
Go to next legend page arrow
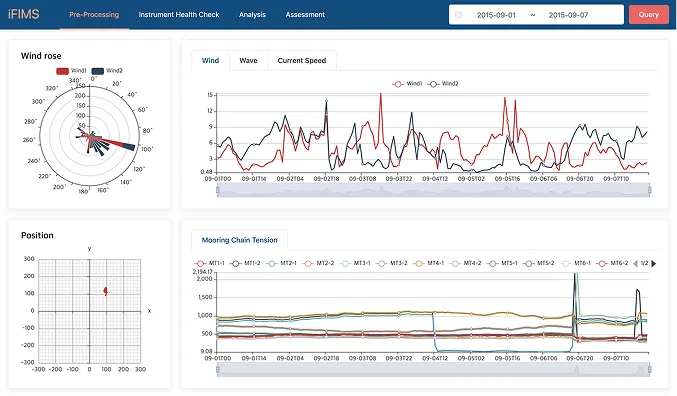point(654,263)
